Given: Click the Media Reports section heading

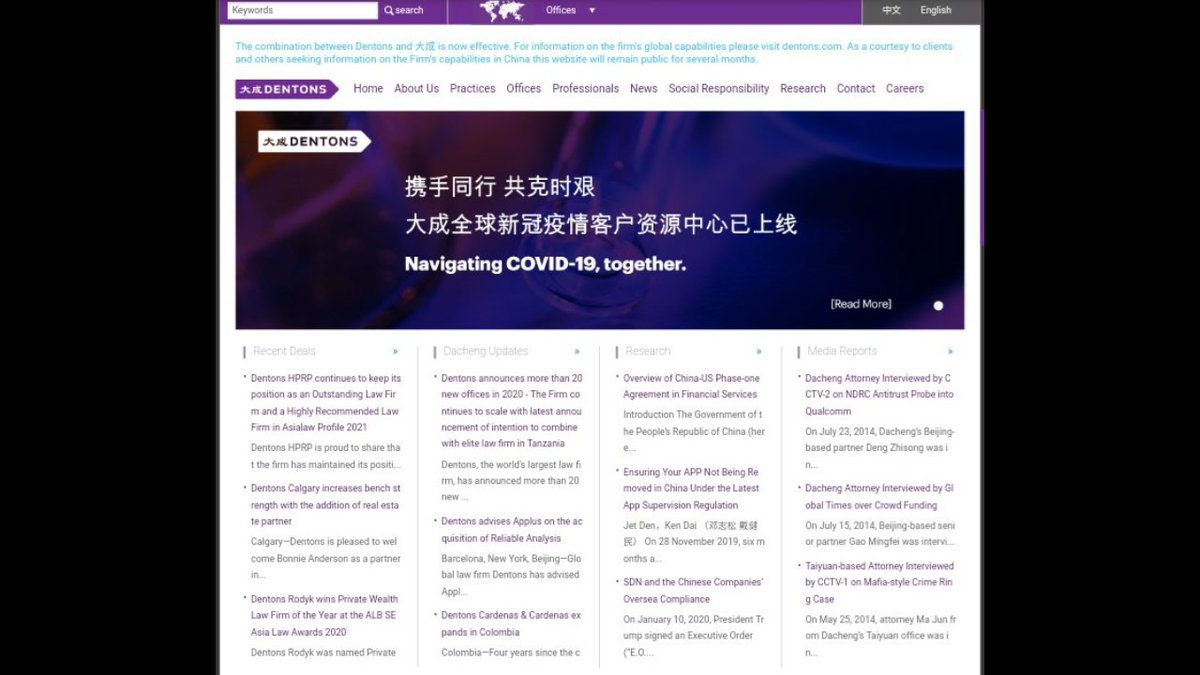Looking at the screenshot, I should point(842,352).
